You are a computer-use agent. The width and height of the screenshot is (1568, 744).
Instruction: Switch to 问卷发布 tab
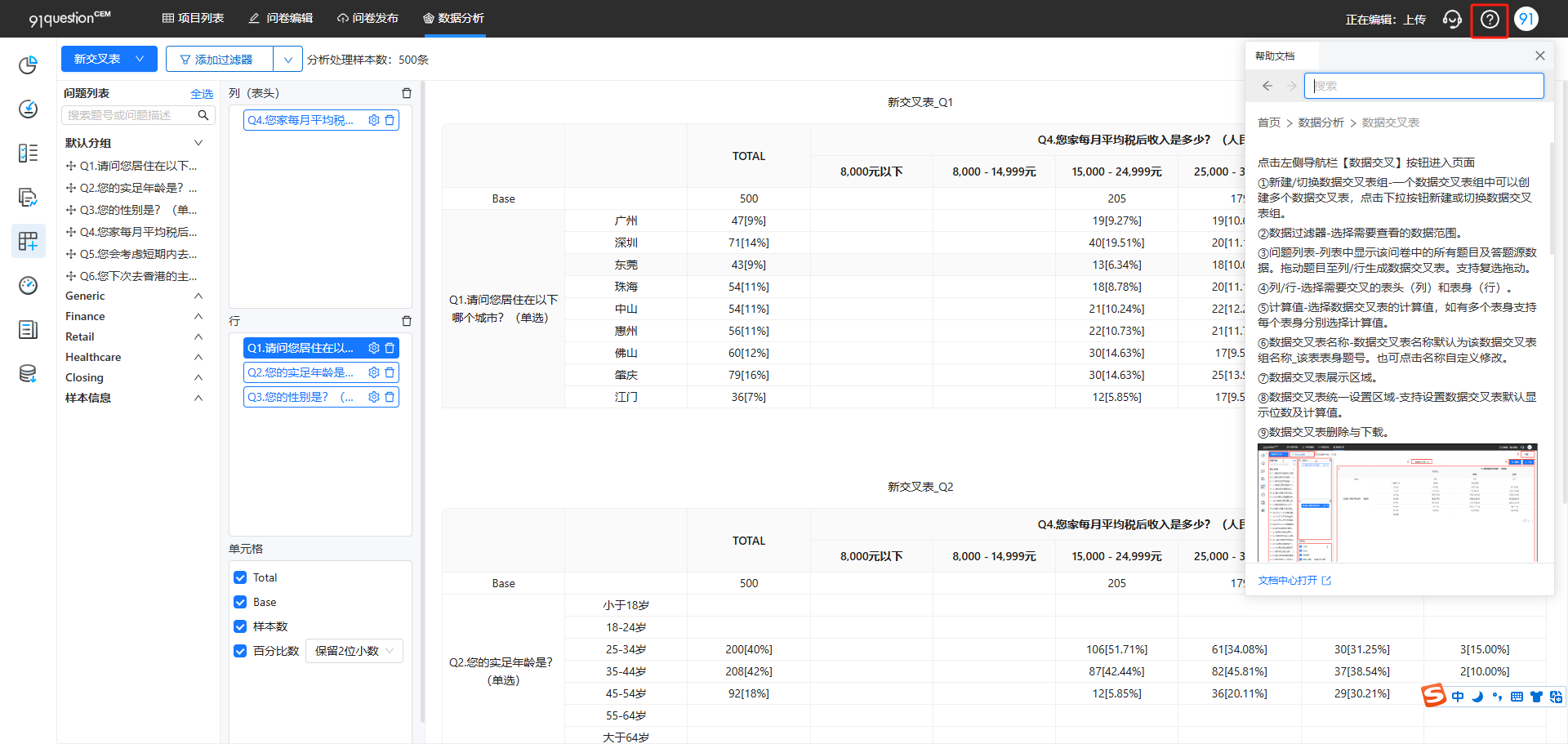click(x=367, y=18)
